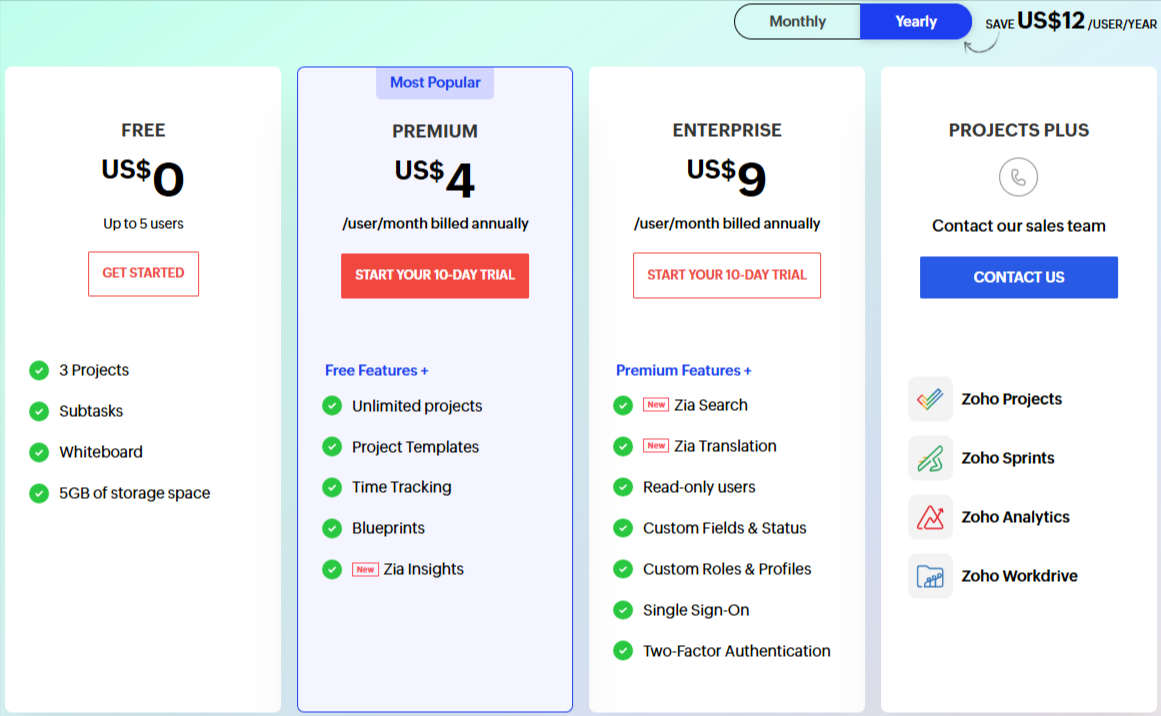
Task: Switch billing to Monthly
Action: click(x=797, y=21)
